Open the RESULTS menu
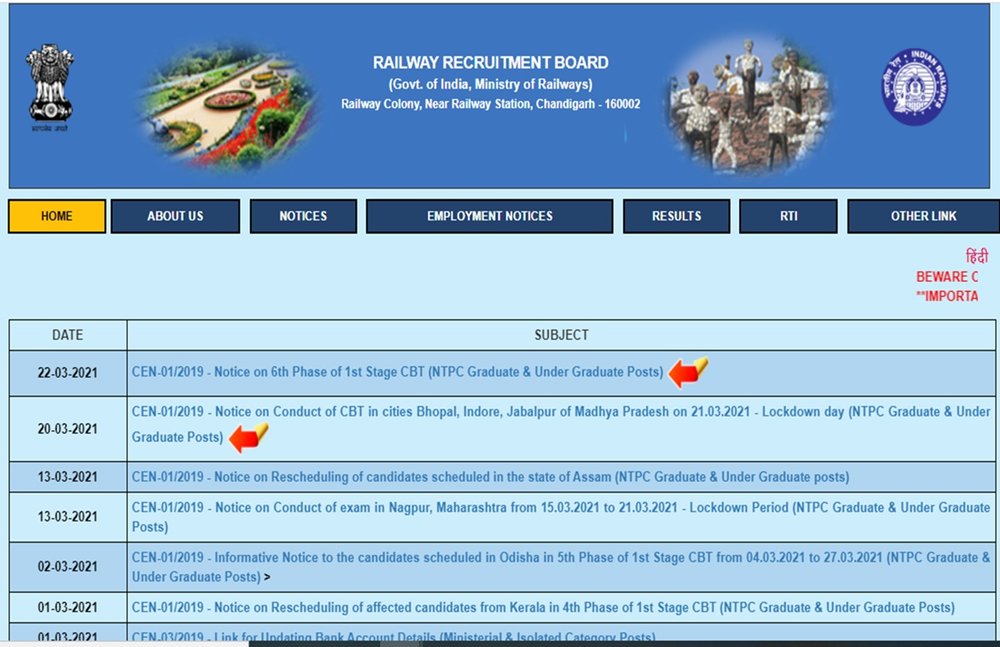 click(x=677, y=216)
